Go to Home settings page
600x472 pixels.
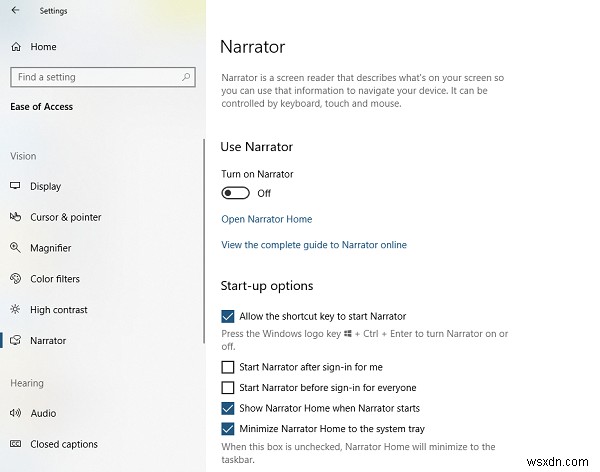[43, 47]
